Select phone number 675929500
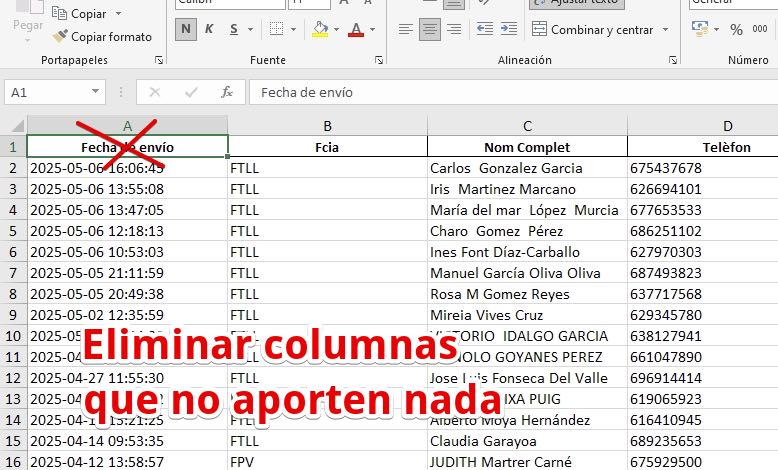Image resolution: width=778 pixels, height=470 pixels. click(703, 462)
